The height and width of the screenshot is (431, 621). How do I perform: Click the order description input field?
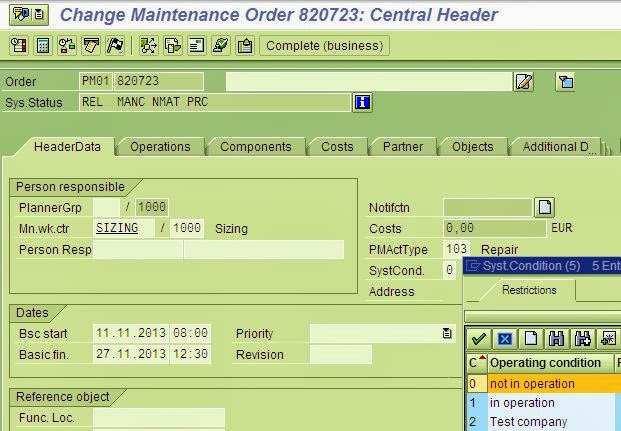pyautogui.click(x=369, y=82)
